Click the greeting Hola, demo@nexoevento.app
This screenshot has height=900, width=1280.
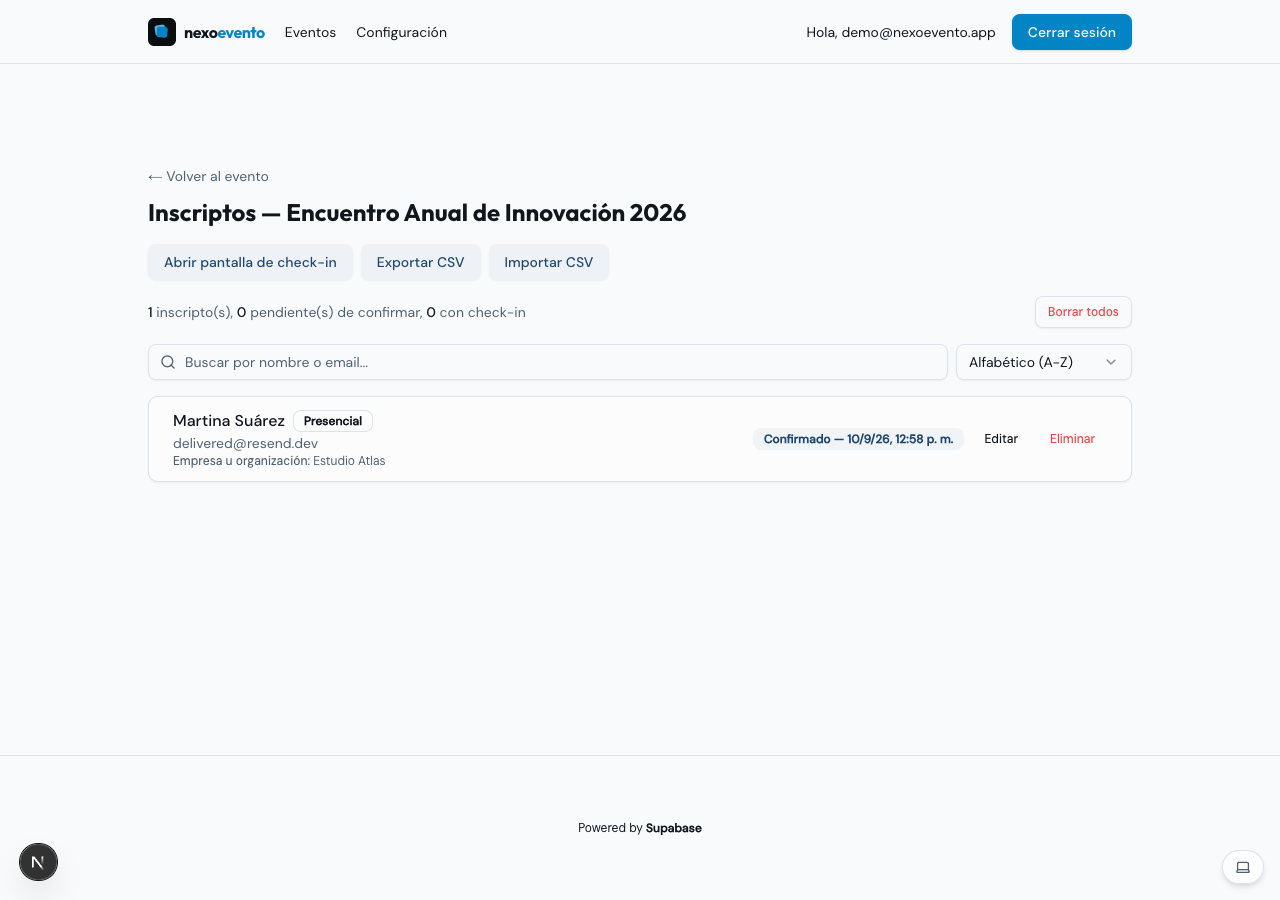point(901,32)
